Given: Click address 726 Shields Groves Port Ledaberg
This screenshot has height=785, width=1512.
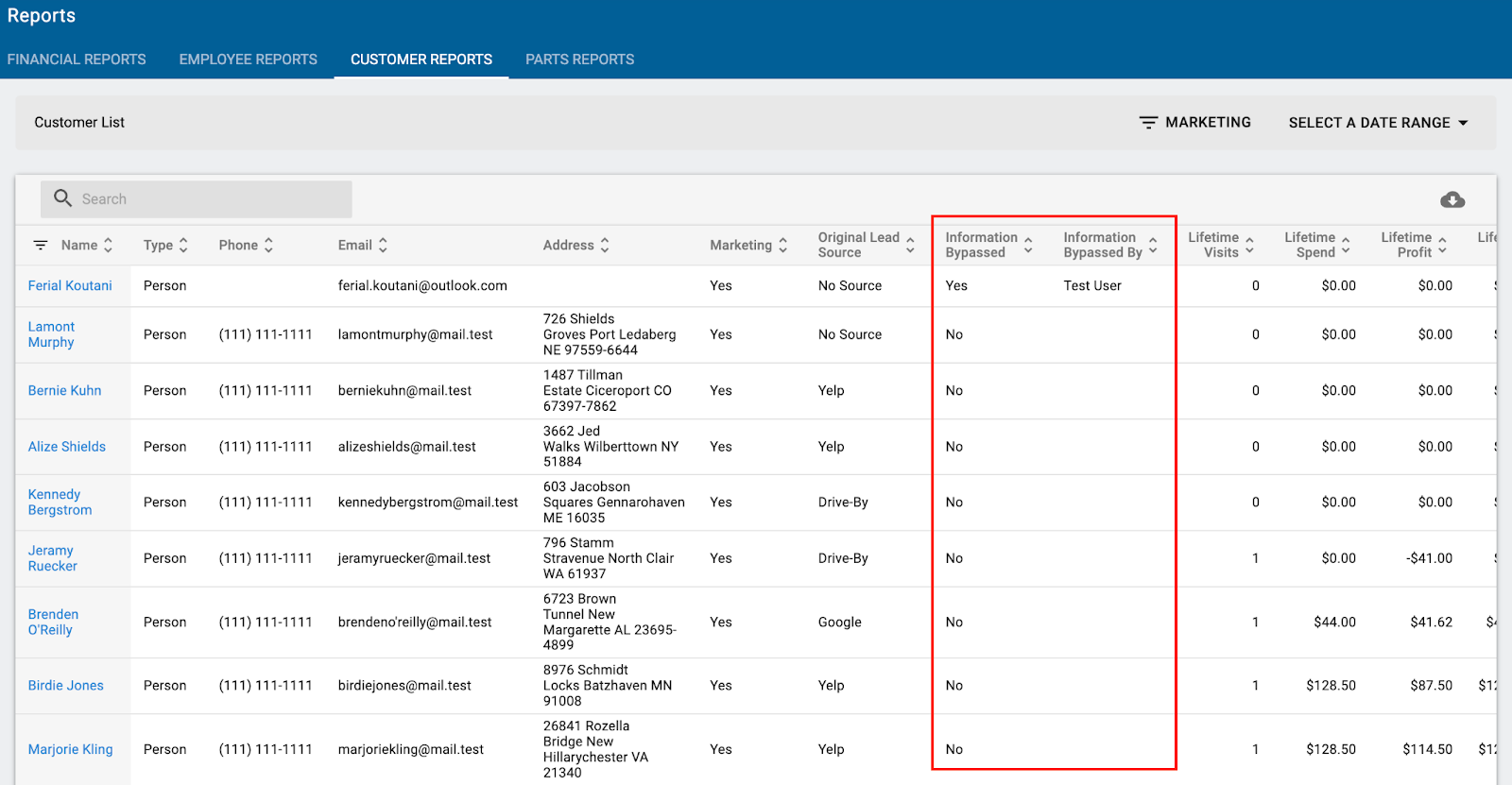Looking at the screenshot, I should (610, 334).
